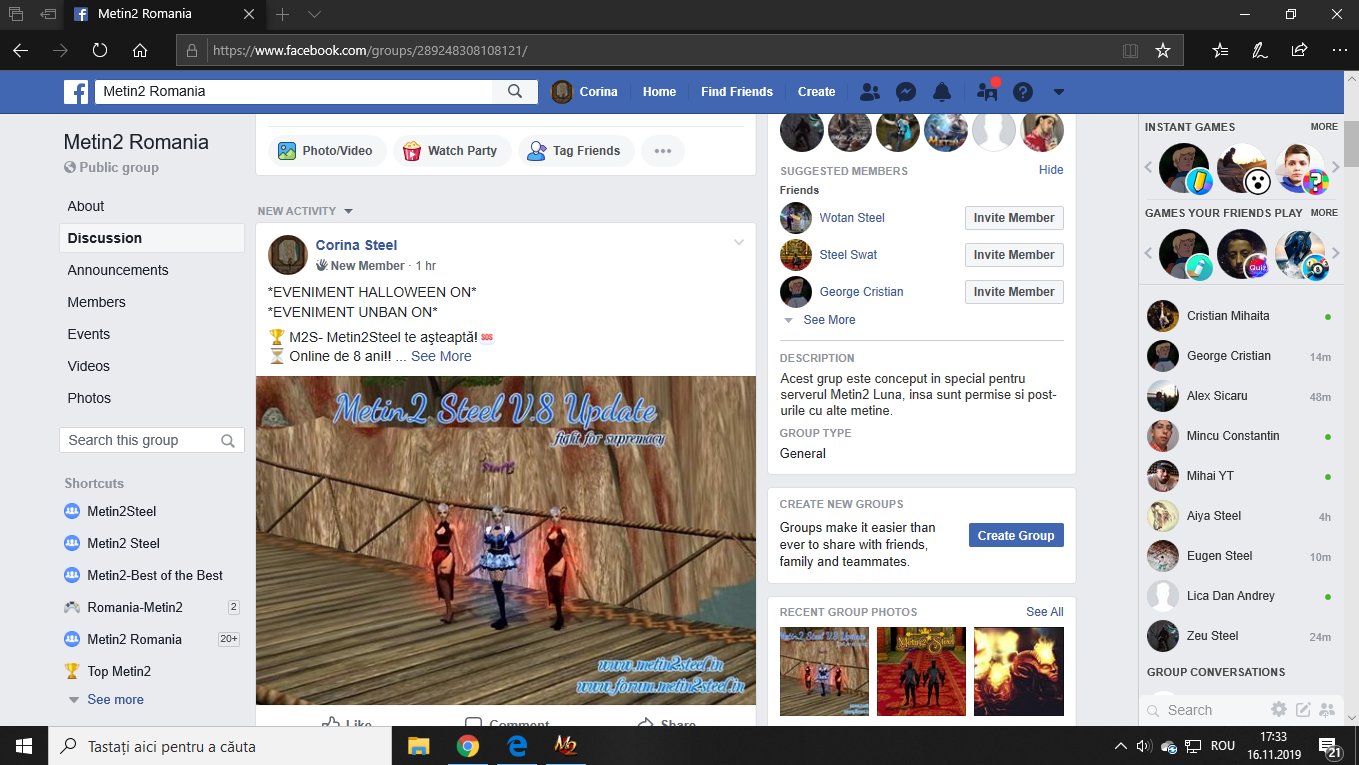Click the search magnifier button in Facebook bar

[515, 91]
